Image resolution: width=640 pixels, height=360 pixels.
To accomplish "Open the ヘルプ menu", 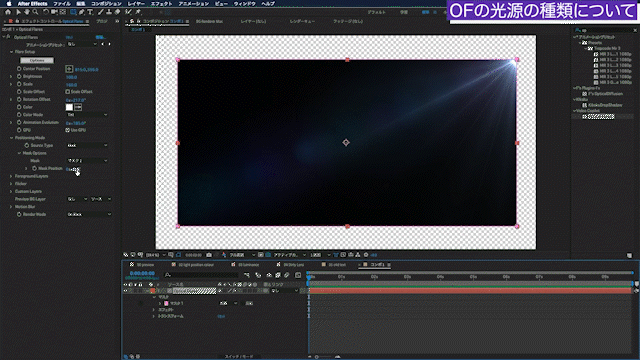I will [268, 4].
